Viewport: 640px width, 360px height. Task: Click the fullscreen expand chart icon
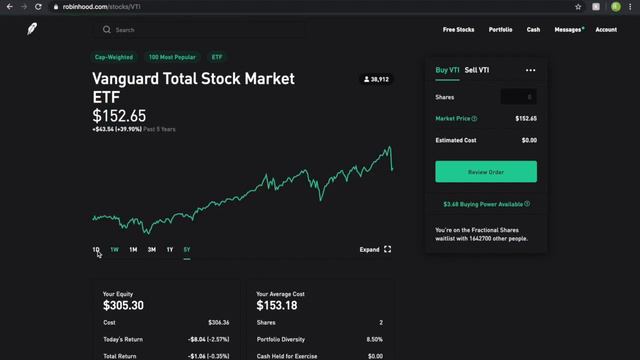[387, 249]
